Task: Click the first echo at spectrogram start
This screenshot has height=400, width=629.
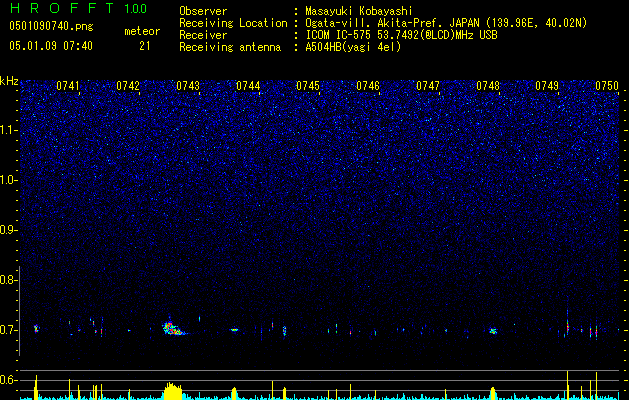Action: [37, 329]
